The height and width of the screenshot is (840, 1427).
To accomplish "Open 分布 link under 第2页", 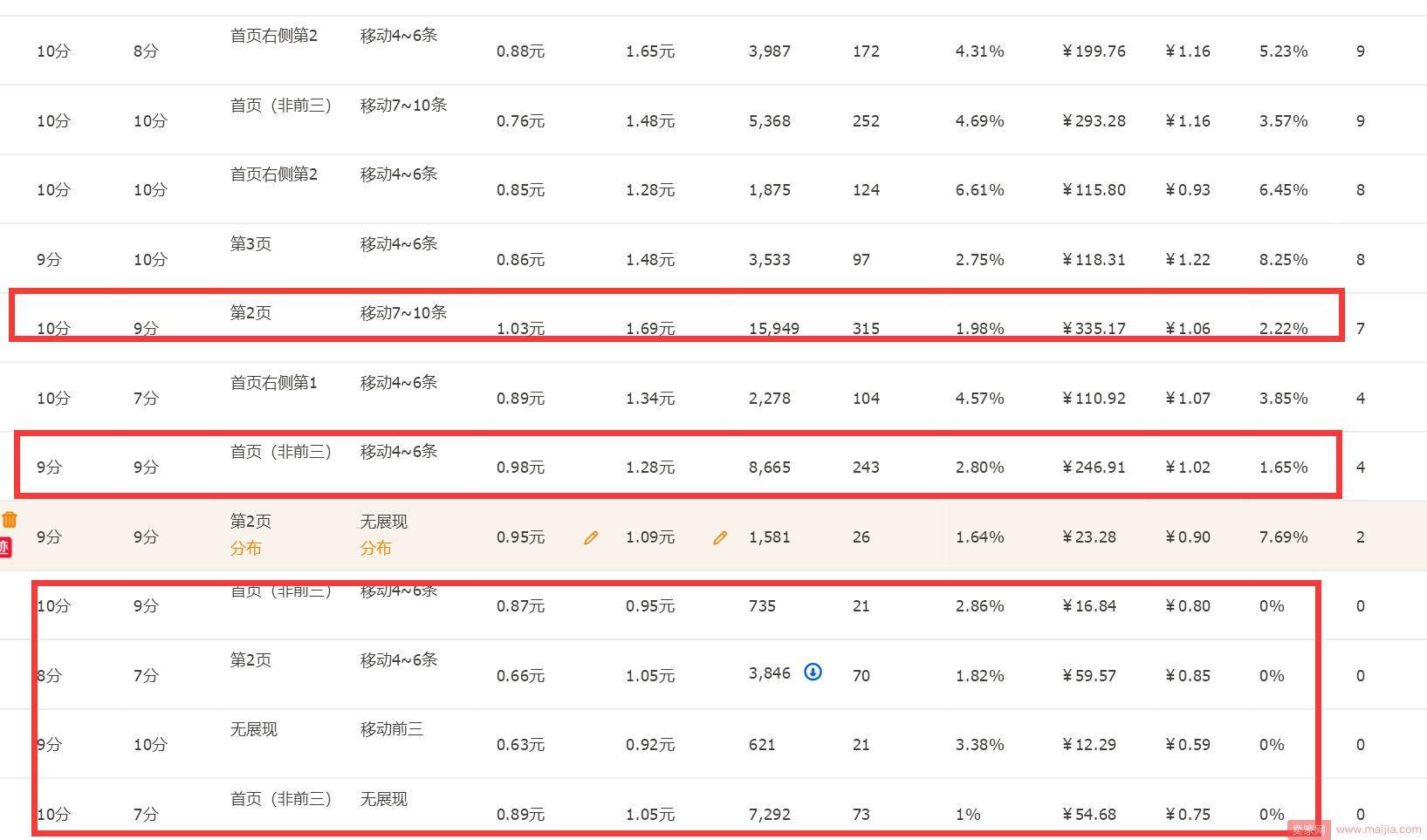I will (245, 548).
